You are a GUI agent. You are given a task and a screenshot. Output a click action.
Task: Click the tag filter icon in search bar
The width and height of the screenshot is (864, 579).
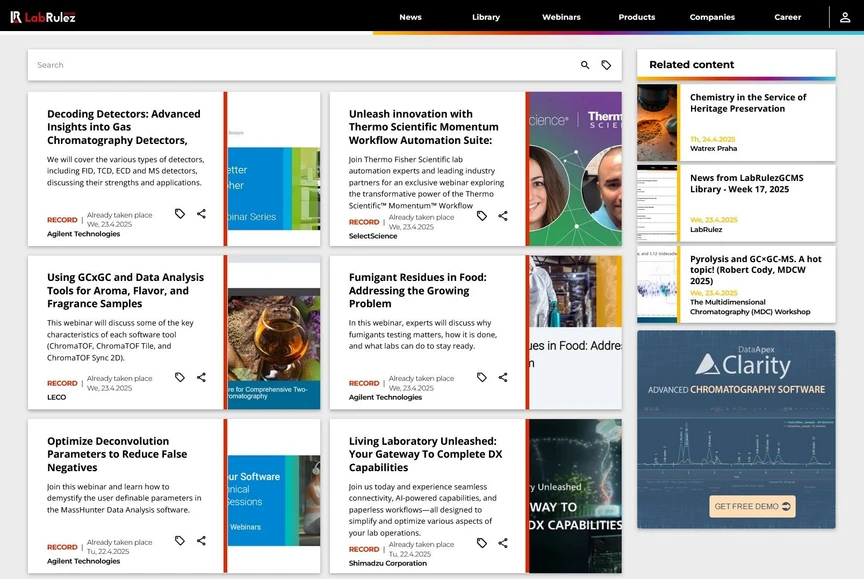pos(606,65)
